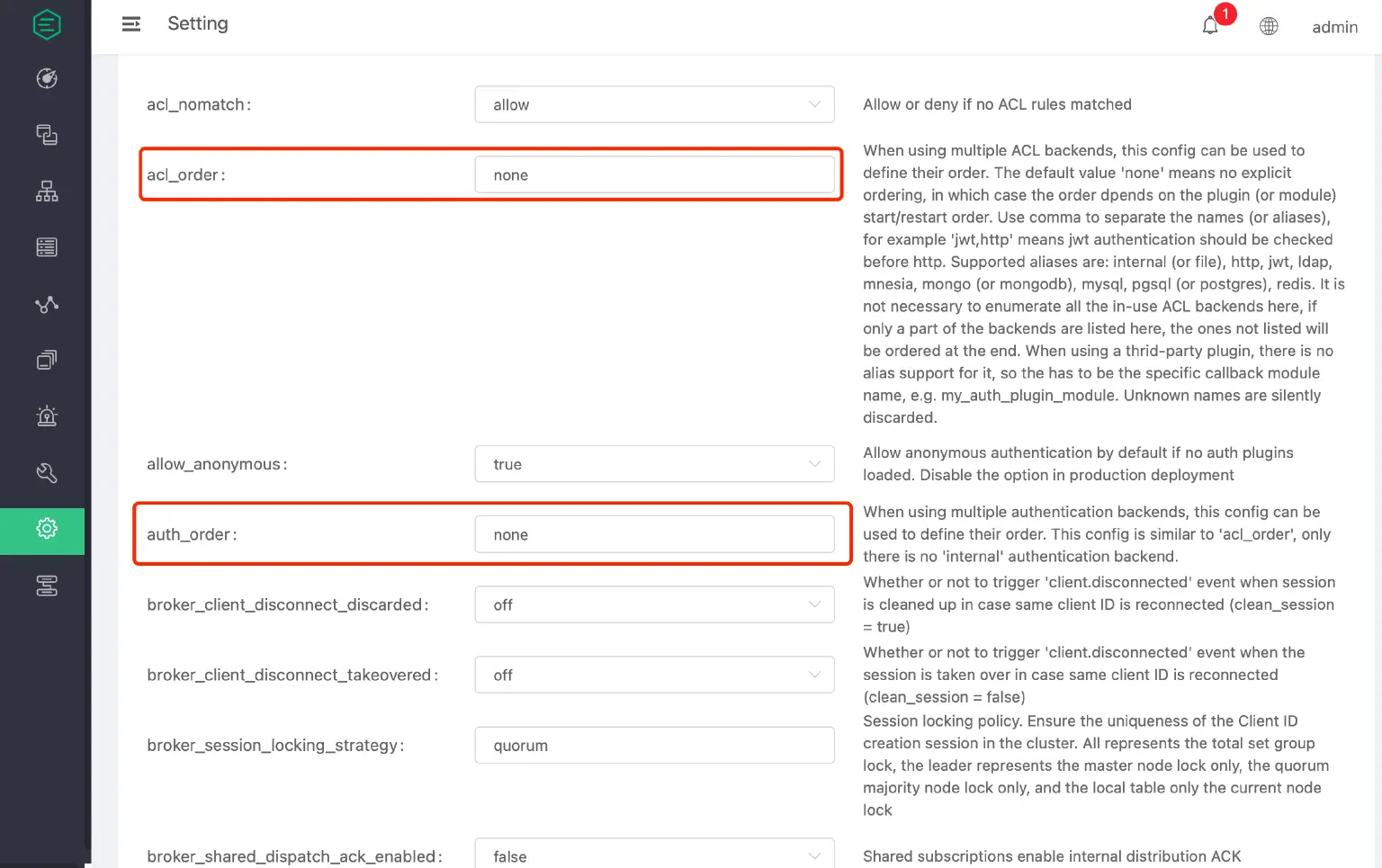
Task: Click the connected-nodes graph icon in sidebar
Action: 47,304
